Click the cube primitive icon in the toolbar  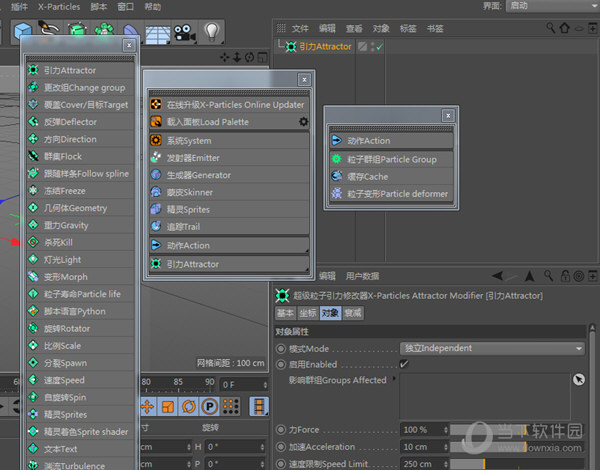23,31
